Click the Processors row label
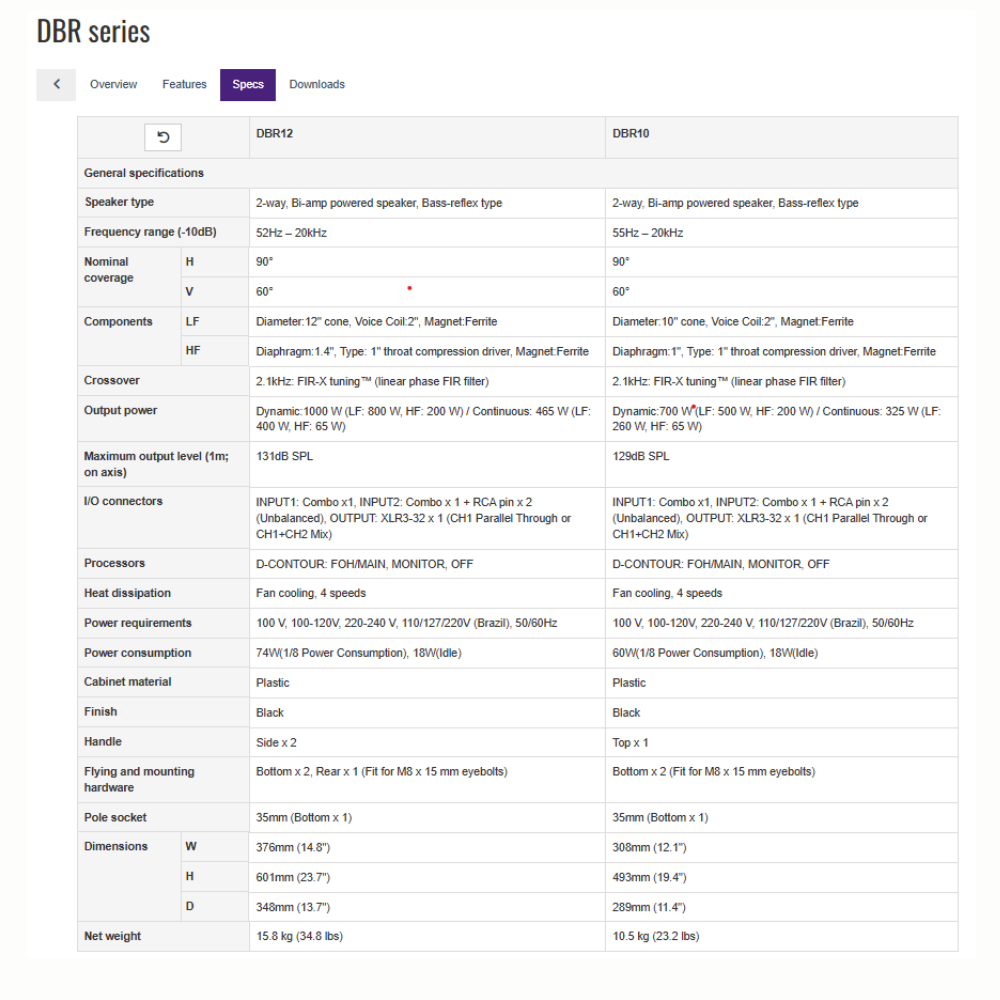 [115, 563]
